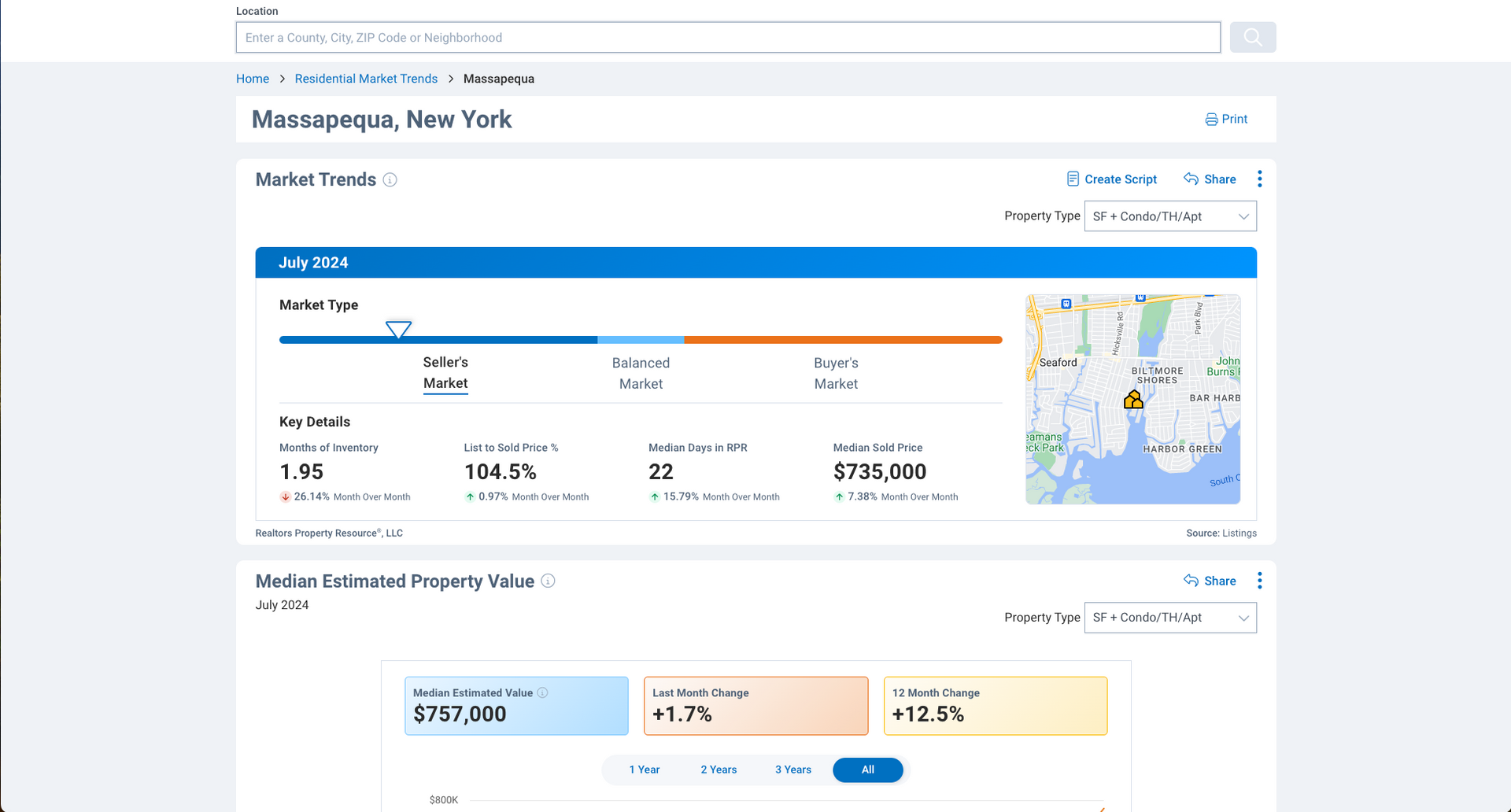Screen dimensions: 1511x812
Task: Open the Residential Market Trends link
Action: coord(366,79)
